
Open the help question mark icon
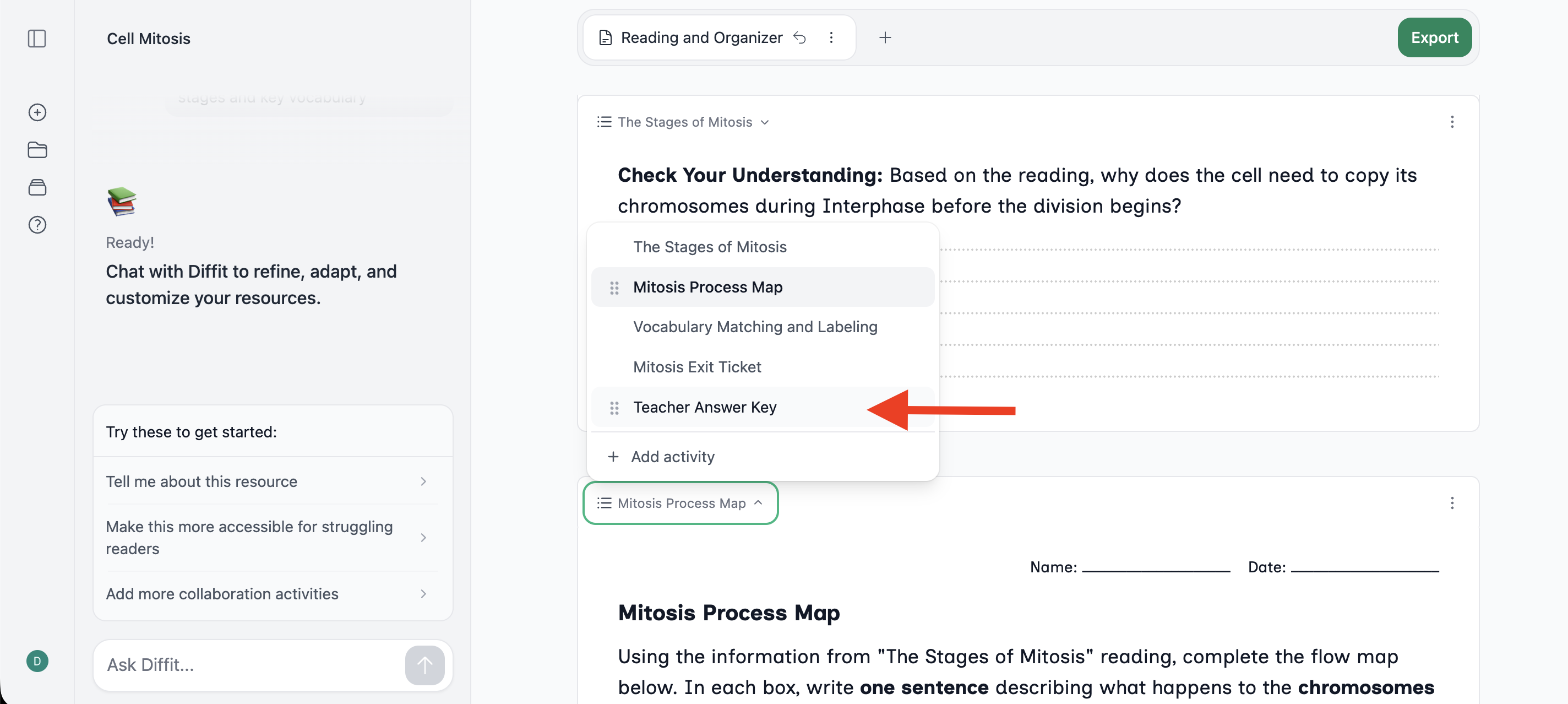37,225
